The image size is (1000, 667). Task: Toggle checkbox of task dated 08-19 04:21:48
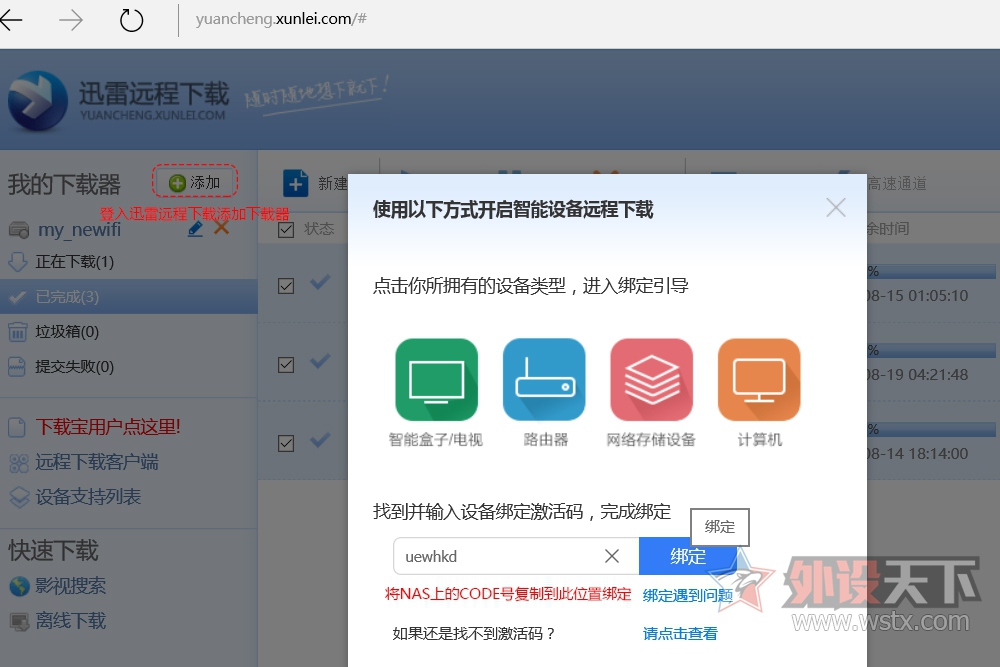coord(286,365)
